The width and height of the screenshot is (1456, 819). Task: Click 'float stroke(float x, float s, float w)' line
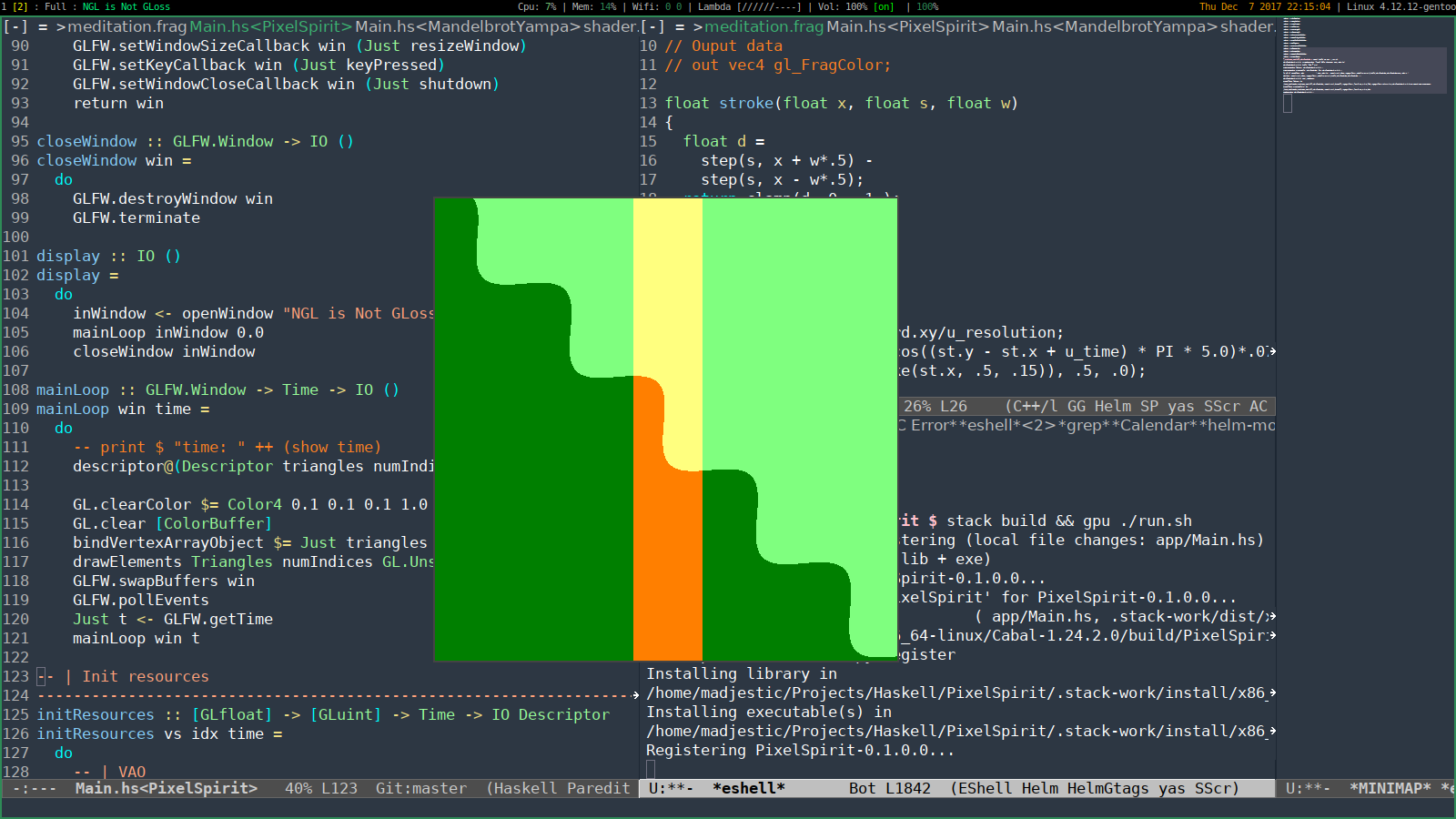(x=842, y=103)
